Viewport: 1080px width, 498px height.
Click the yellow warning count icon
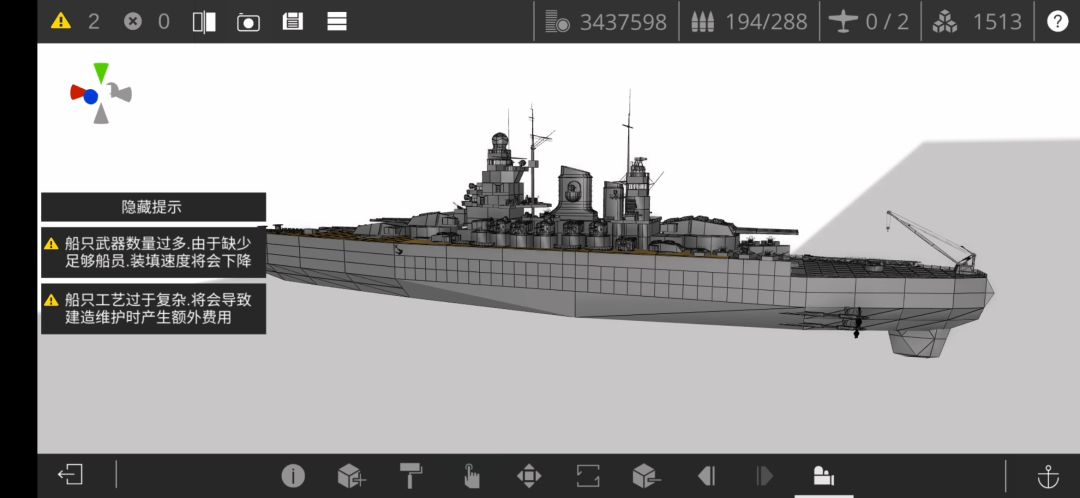(x=61, y=21)
